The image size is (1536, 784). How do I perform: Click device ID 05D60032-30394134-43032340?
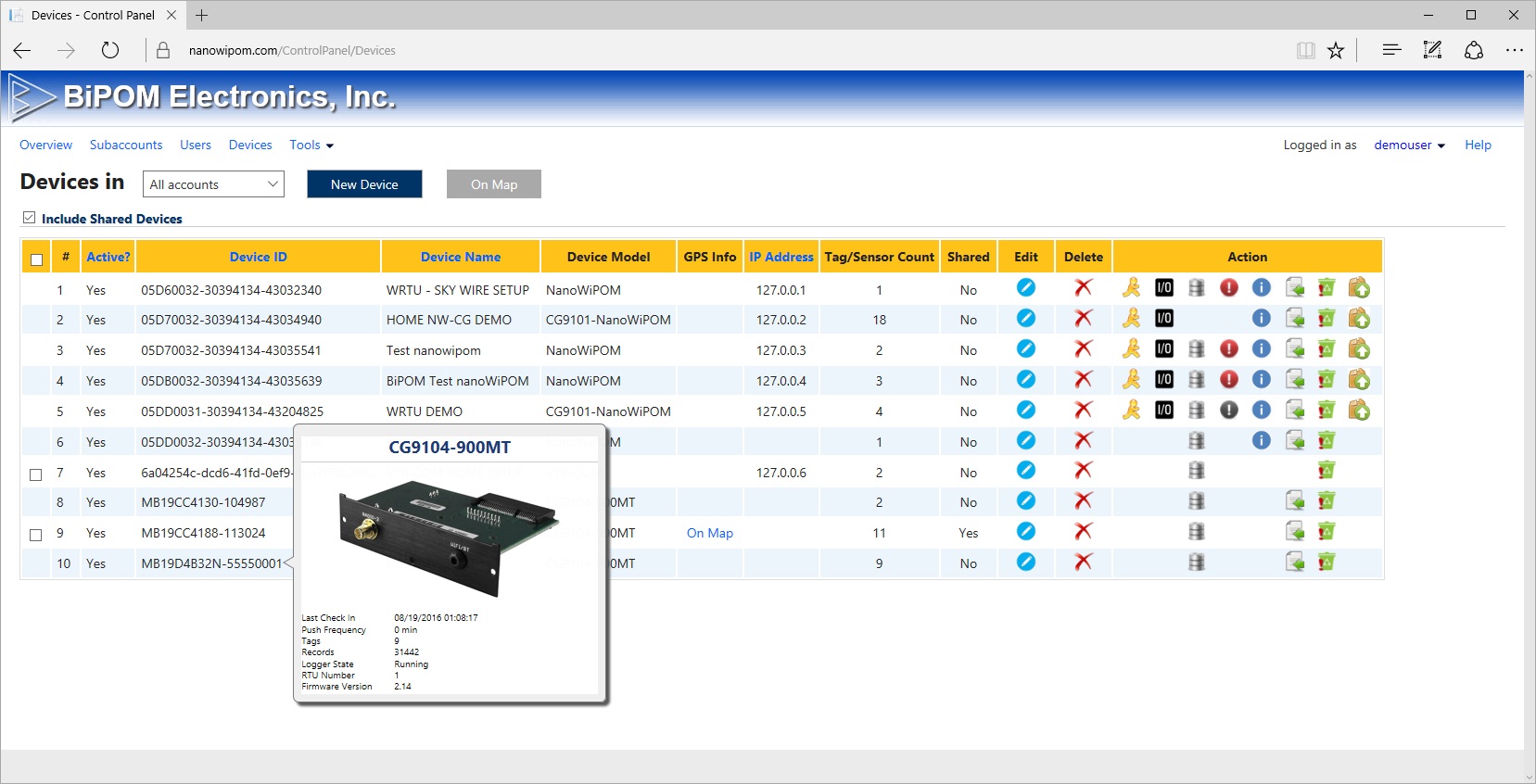(x=231, y=291)
